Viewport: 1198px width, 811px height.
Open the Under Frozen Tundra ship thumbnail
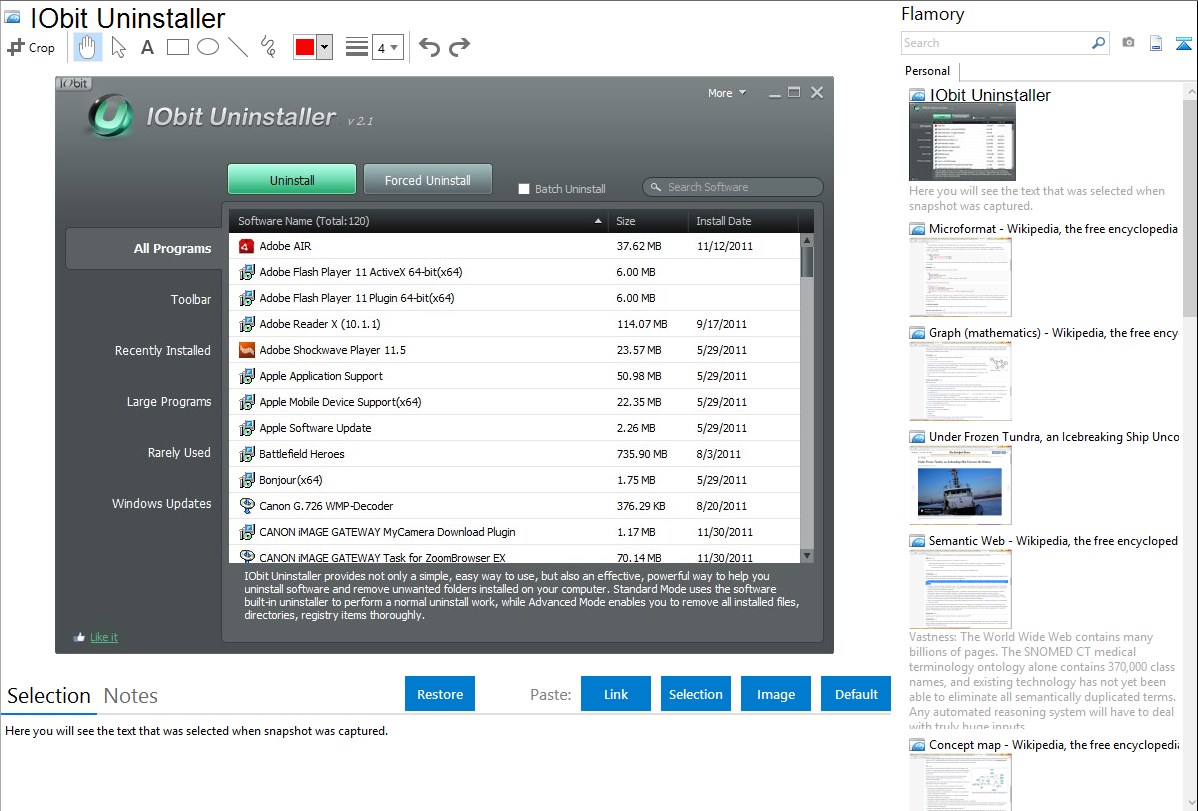[x=960, y=485]
